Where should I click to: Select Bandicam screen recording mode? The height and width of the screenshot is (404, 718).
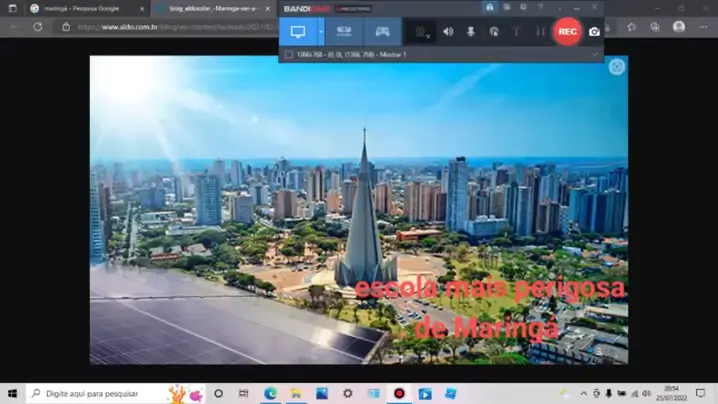(x=298, y=31)
